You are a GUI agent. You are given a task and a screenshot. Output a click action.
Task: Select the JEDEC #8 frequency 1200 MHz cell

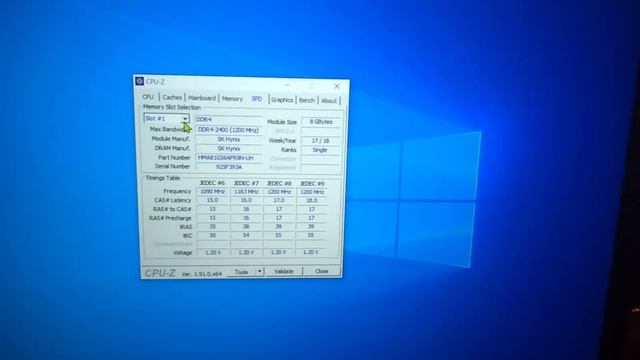(279, 192)
